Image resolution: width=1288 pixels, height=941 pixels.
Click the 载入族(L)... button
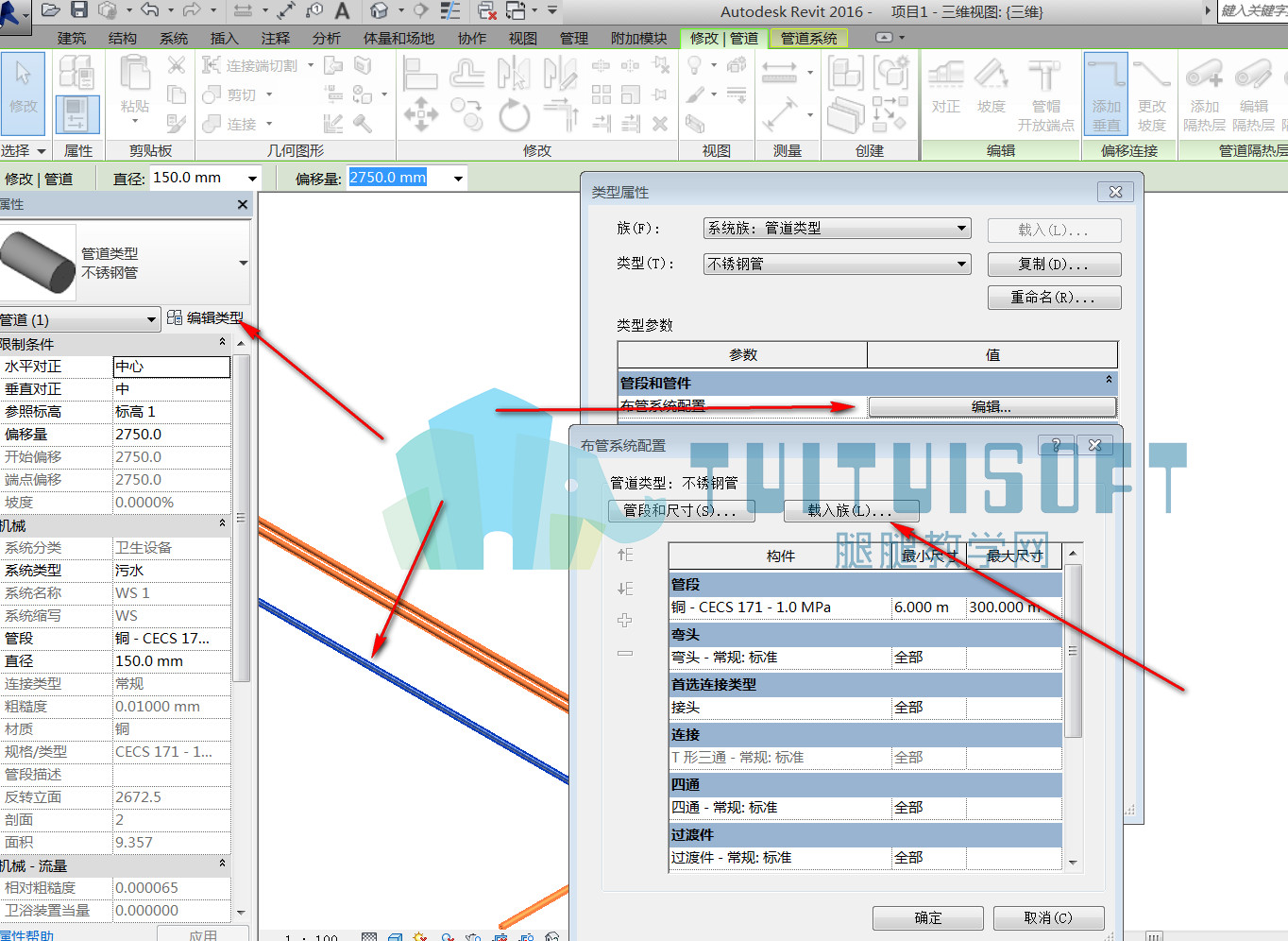click(x=851, y=511)
